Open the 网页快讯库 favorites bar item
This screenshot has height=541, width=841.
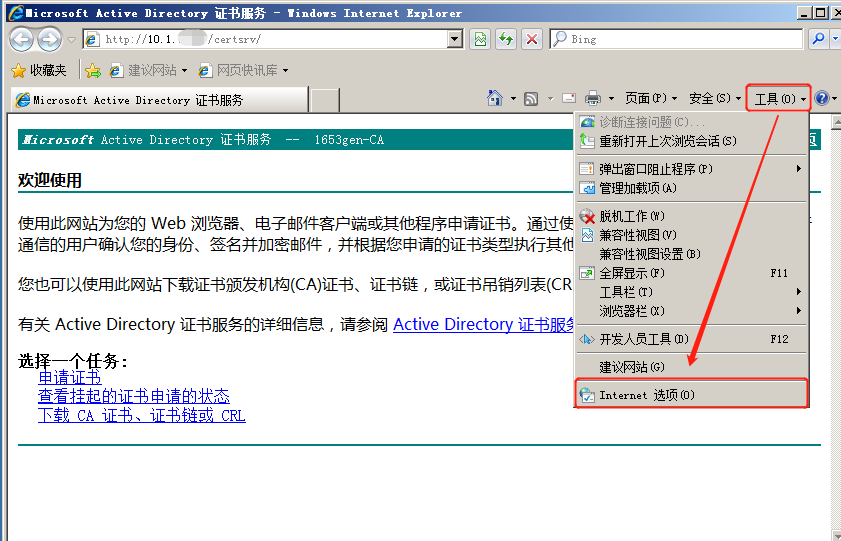pos(243,70)
